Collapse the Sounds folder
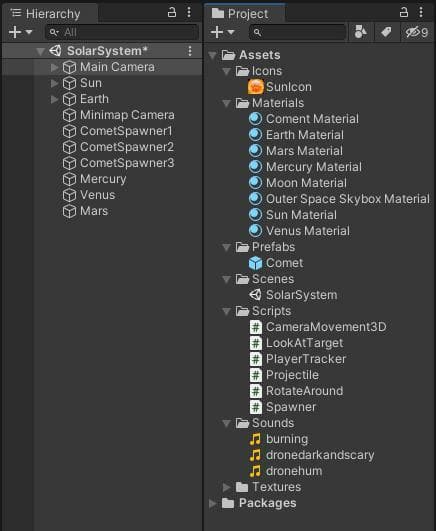Viewport: 436px width, 531px height. [226, 423]
